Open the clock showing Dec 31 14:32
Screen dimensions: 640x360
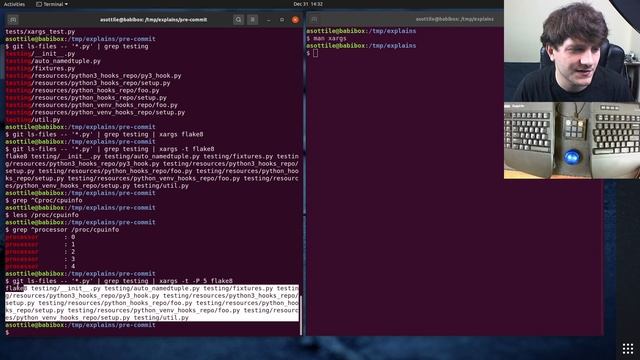tap(308, 4)
